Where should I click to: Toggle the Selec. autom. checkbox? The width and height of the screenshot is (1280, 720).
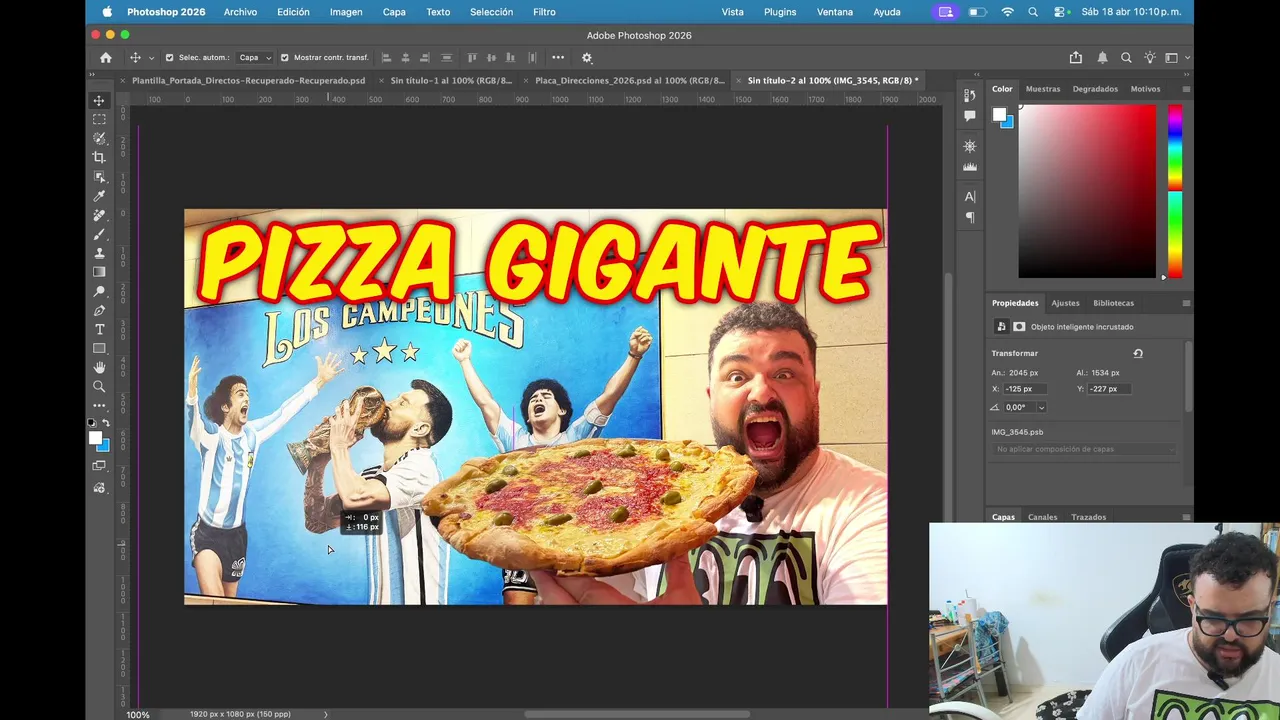point(169,58)
